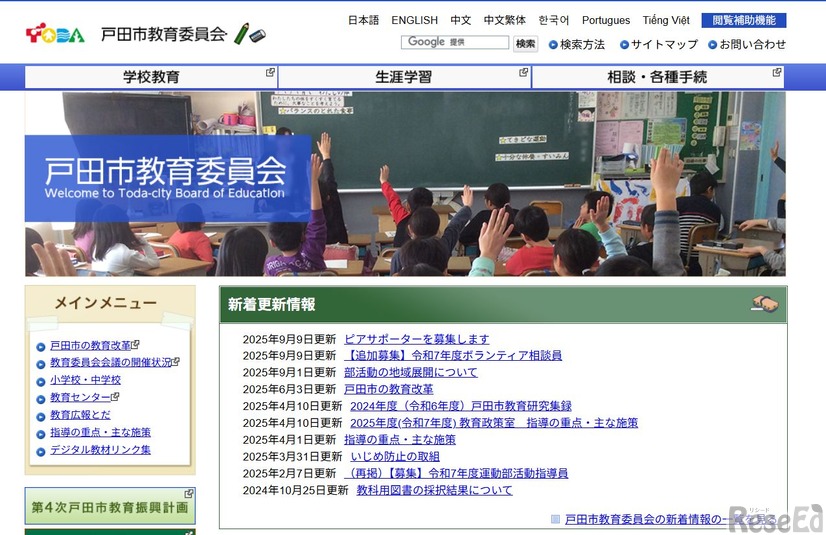Click the 戸田市教育委員会 site title in header
The width and height of the screenshot is (826, 535).
coord(164,34)
